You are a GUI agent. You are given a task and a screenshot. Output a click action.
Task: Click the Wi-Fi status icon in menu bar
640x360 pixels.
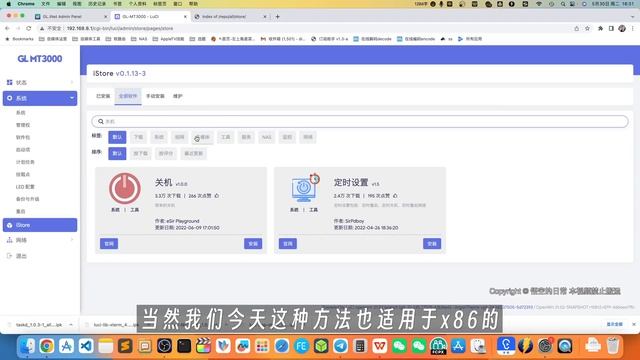pyautogui.click(x=539, y=4)
